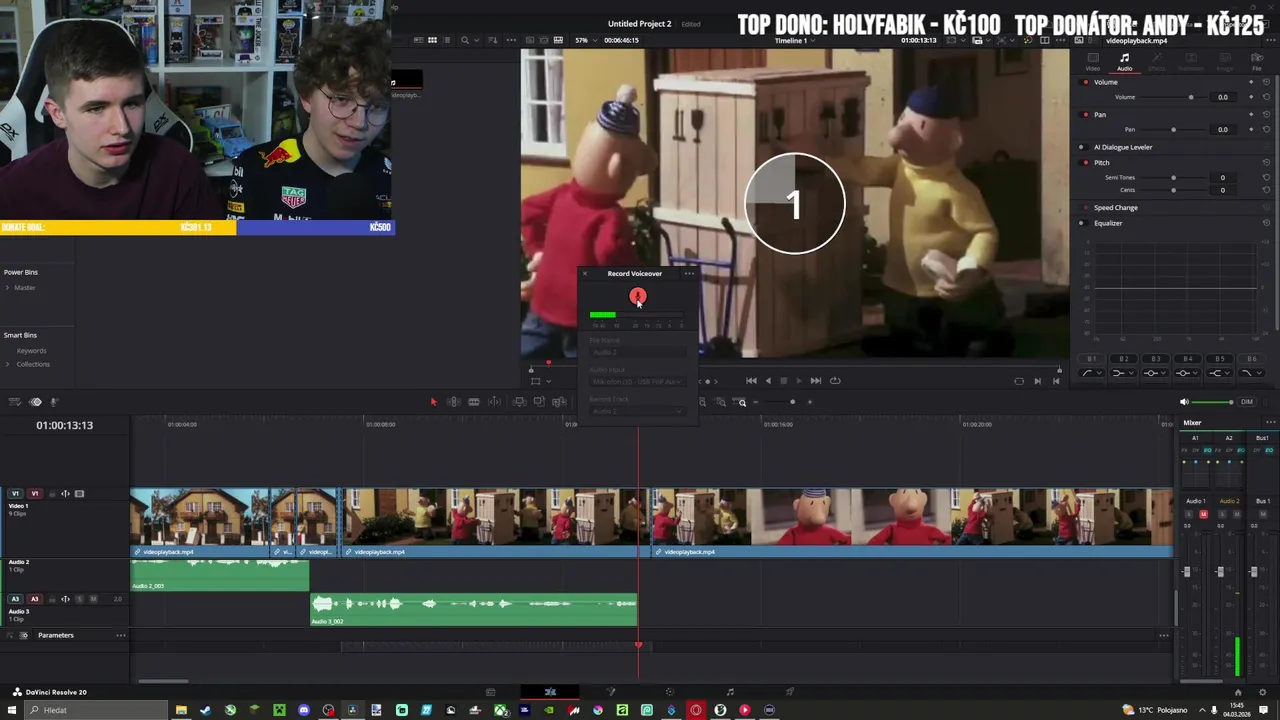This screenshot has width=1280, height=720.
Task: Click the timeline custom zoom icon
Action: [x=741, y=402]
